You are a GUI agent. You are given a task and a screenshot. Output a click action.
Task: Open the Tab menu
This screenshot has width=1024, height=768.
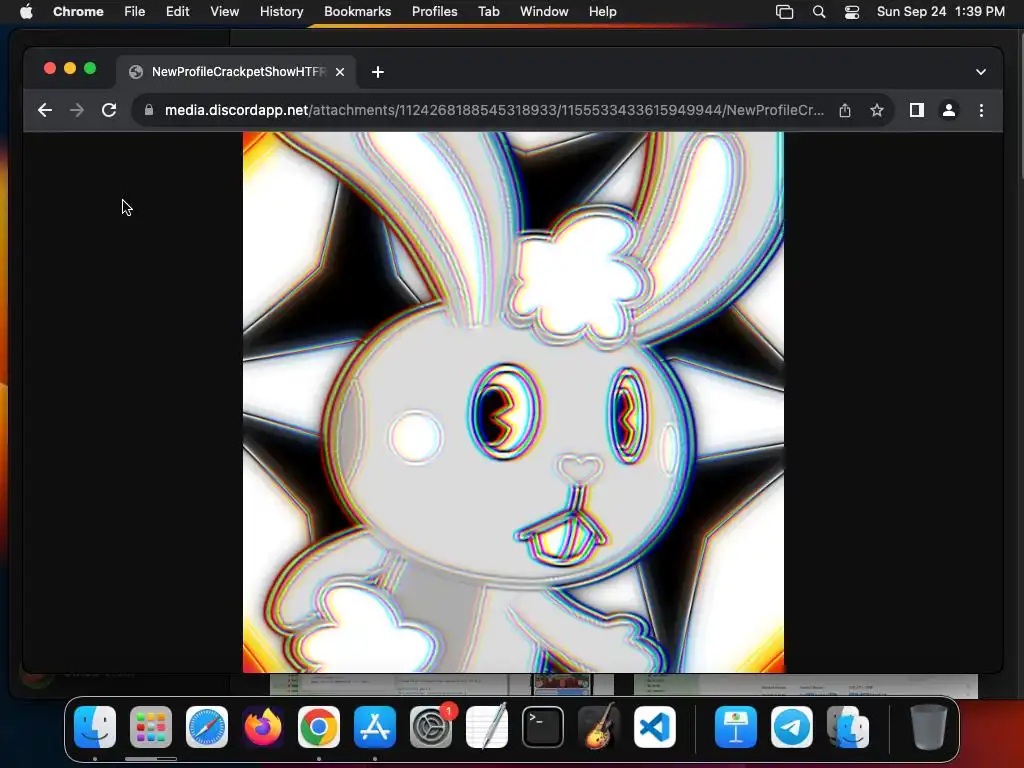(488, 12)
